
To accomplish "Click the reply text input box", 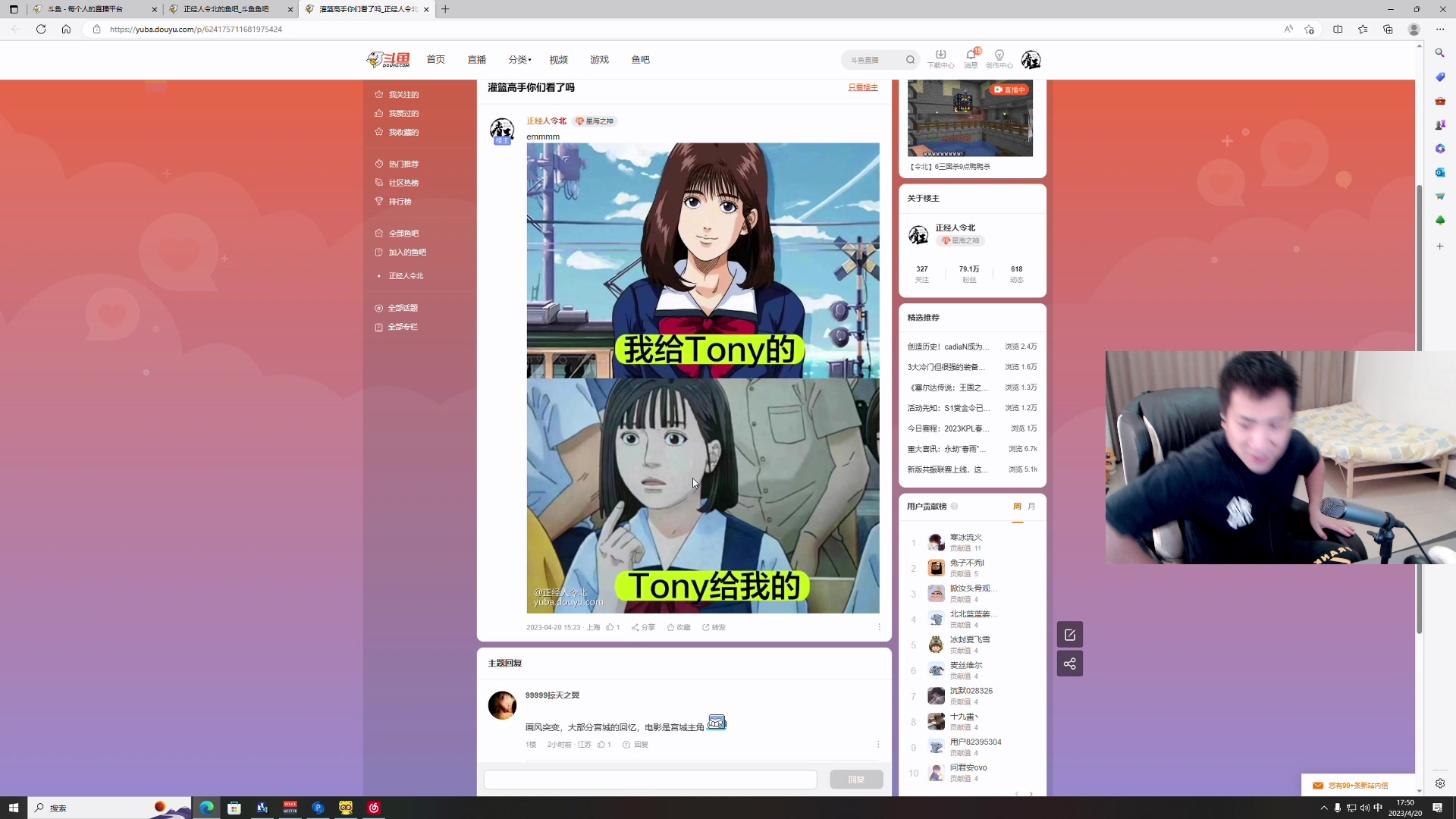I will (x=651, y=780).
